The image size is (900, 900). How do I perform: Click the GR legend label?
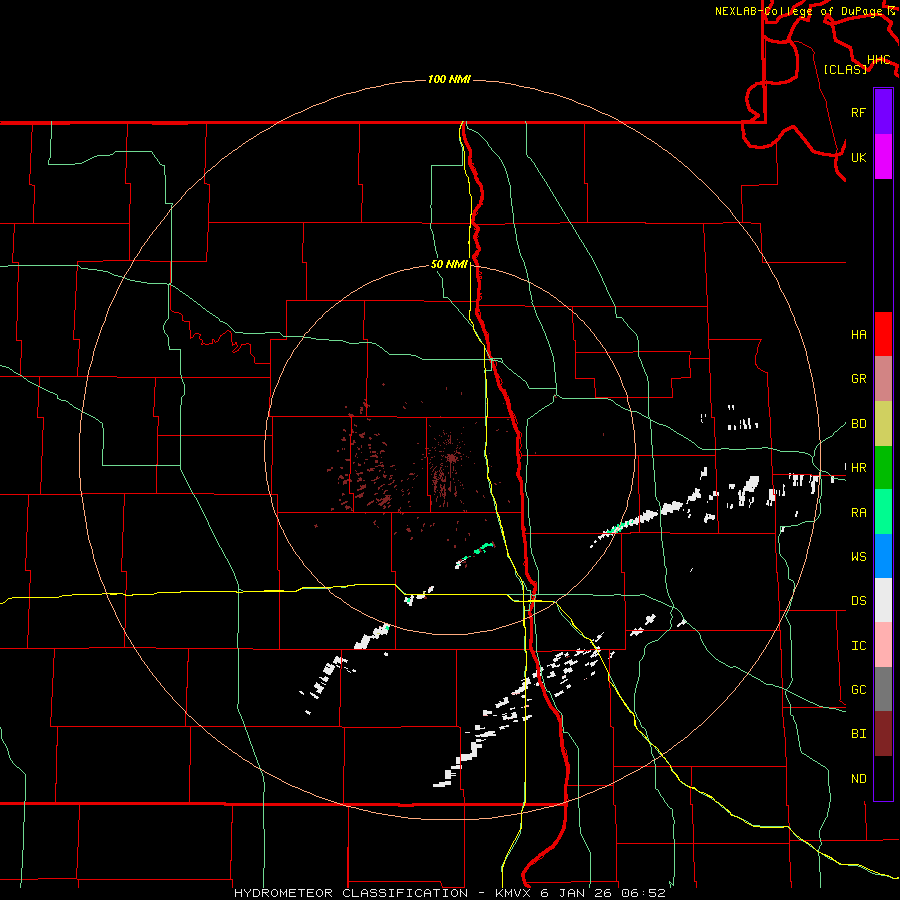tap(858, 379)
